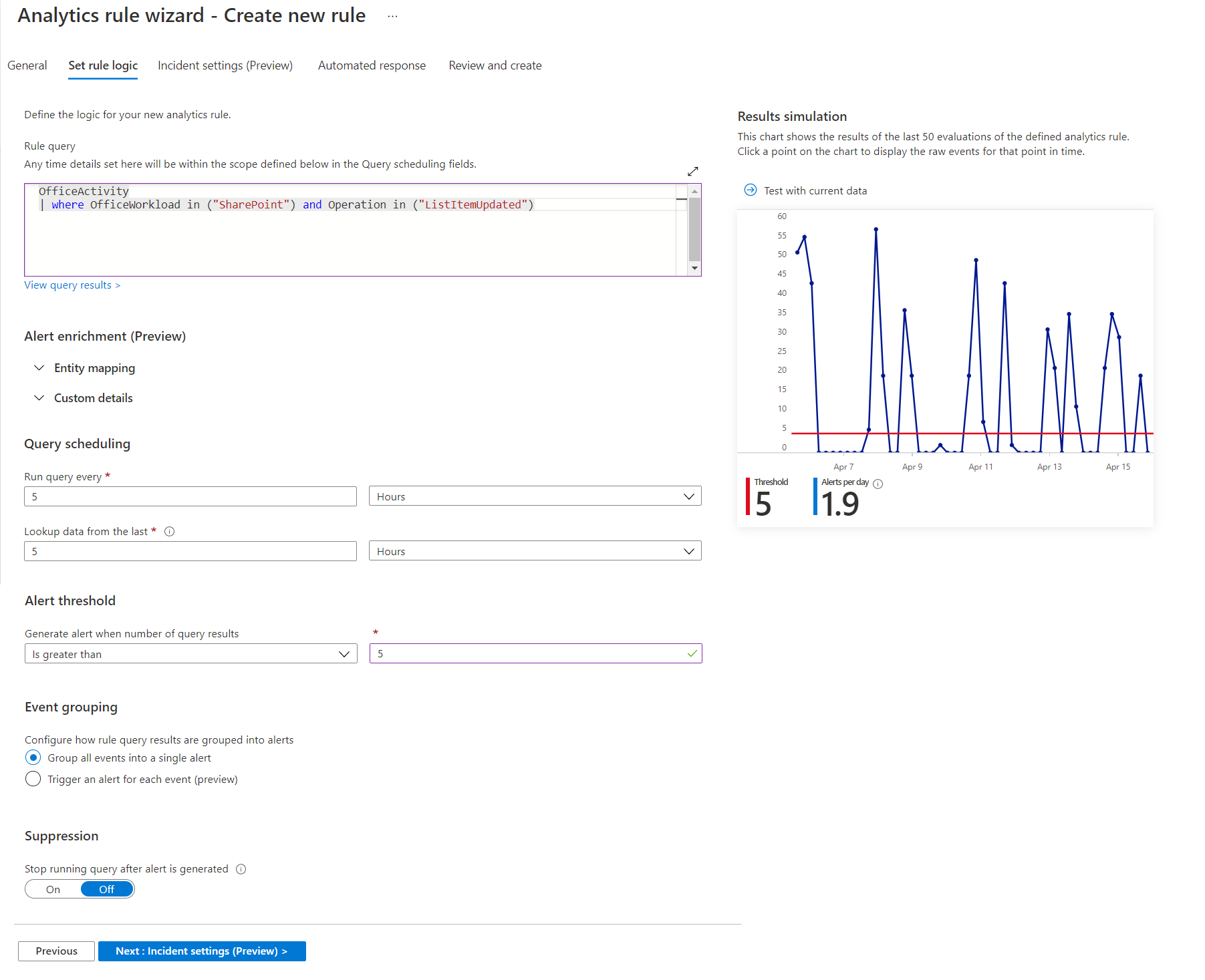
Task: Click the info icon beside Lookup data from the last
Action: 170,532
